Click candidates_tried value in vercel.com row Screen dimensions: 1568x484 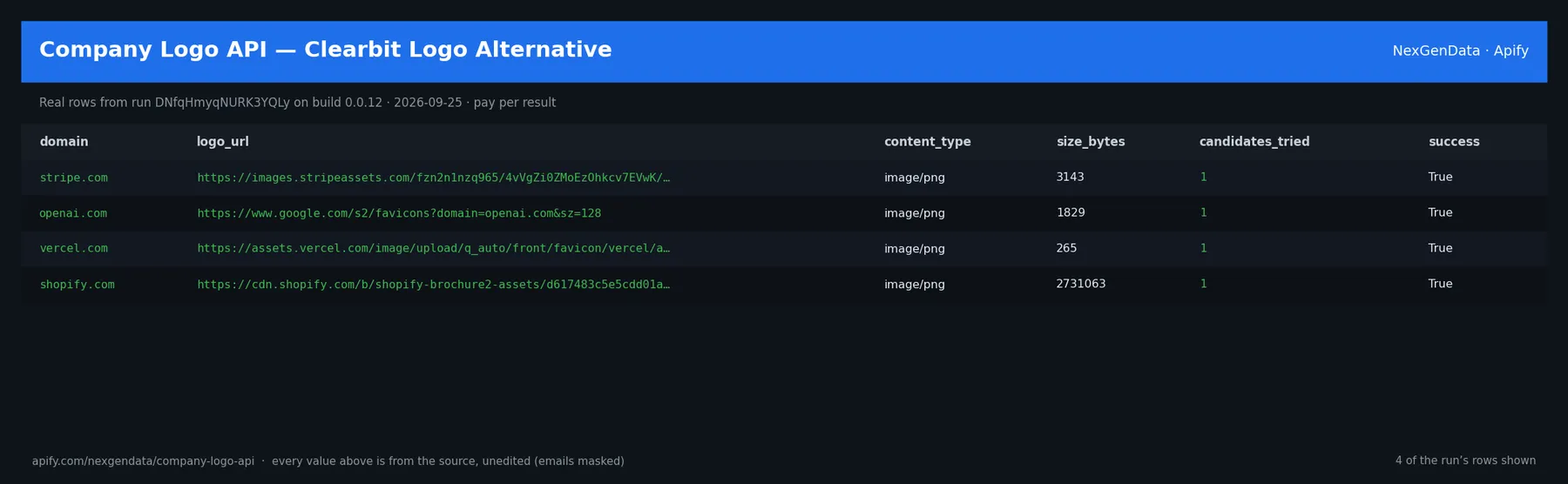pos(1203,248)
